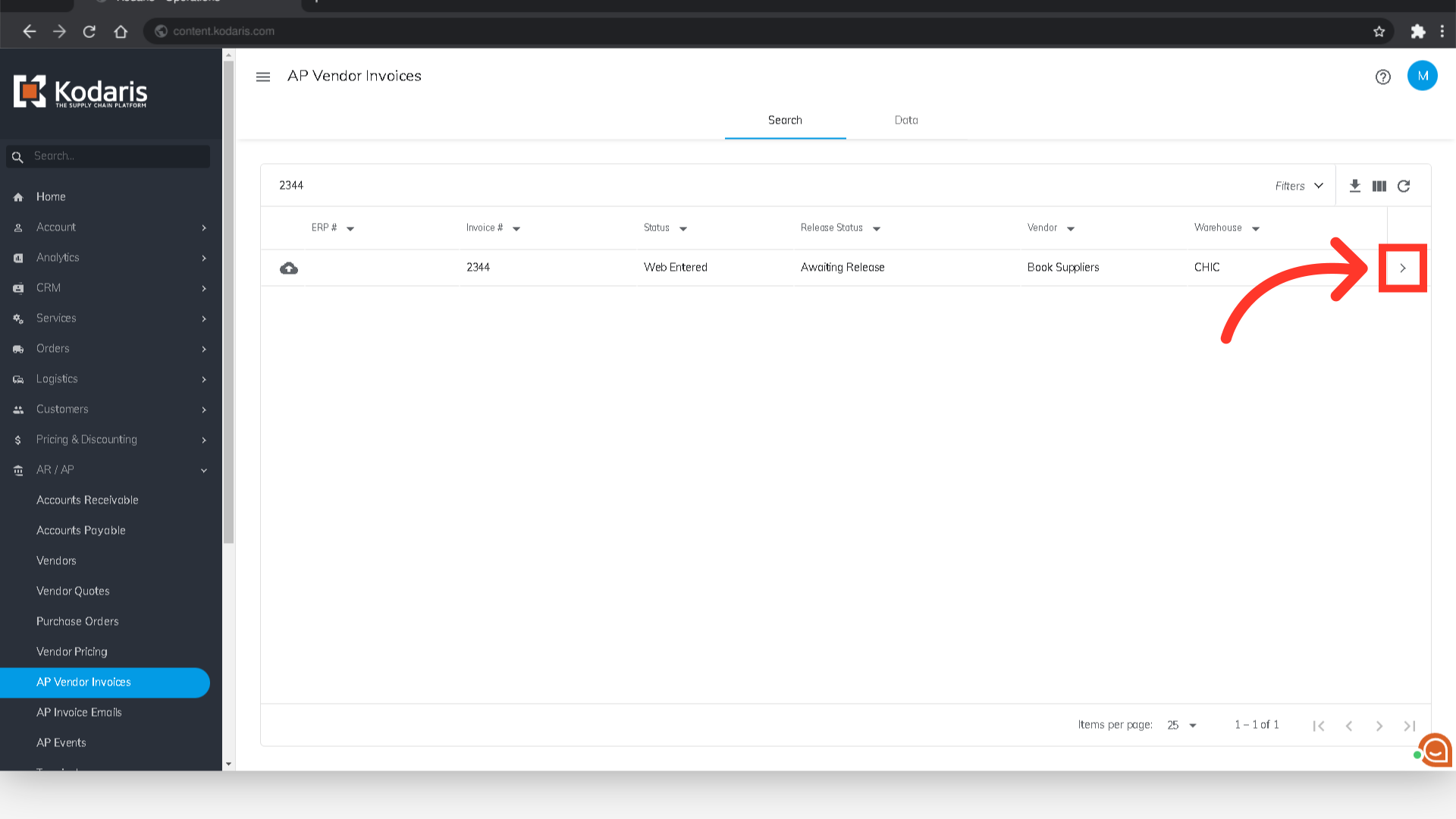Open invoice 2344 details chevron
This screenshot has width=1456, height=819.
click(1402, 268)
